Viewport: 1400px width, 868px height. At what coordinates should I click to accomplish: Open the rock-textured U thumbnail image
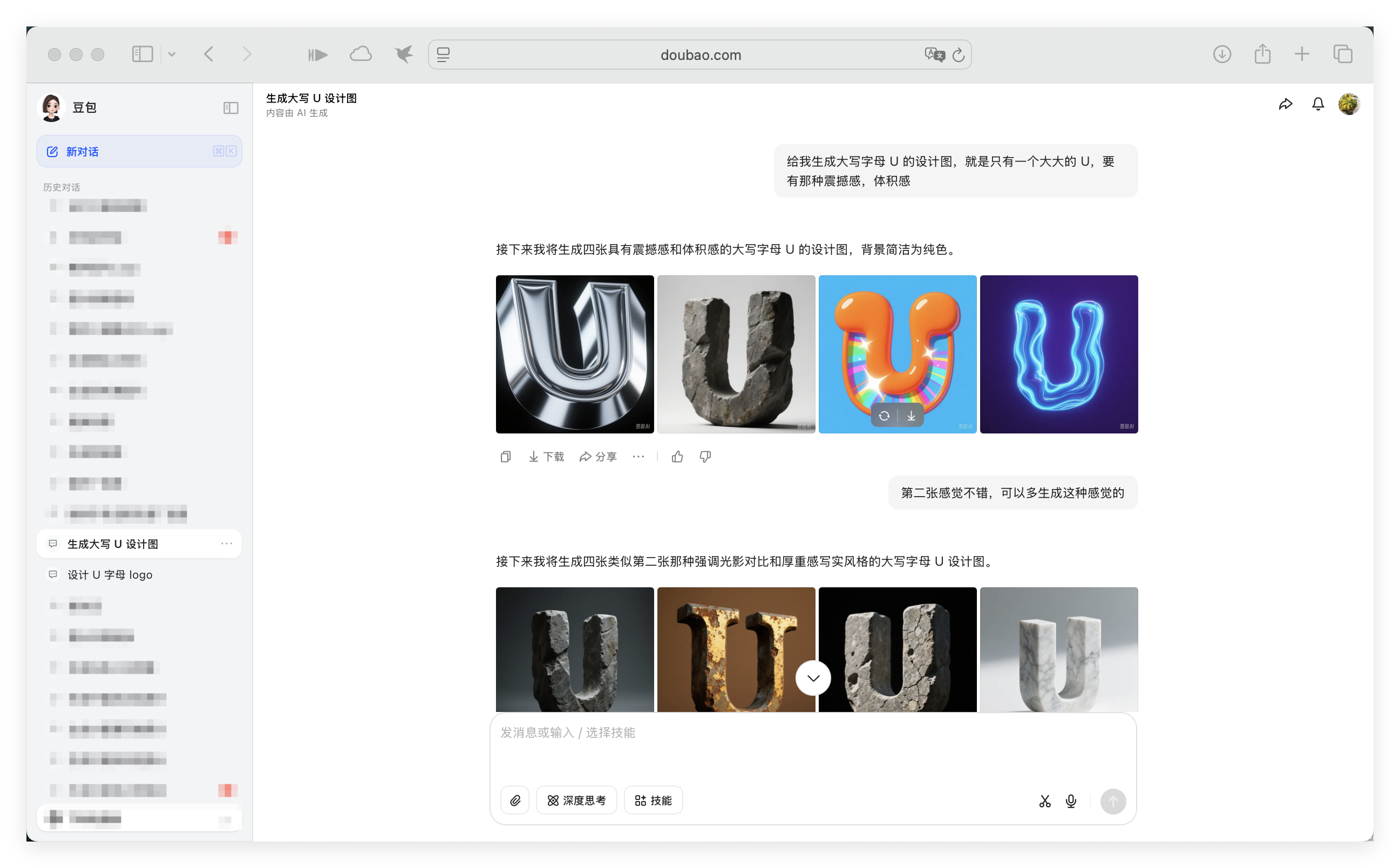(x=736, y=354)
